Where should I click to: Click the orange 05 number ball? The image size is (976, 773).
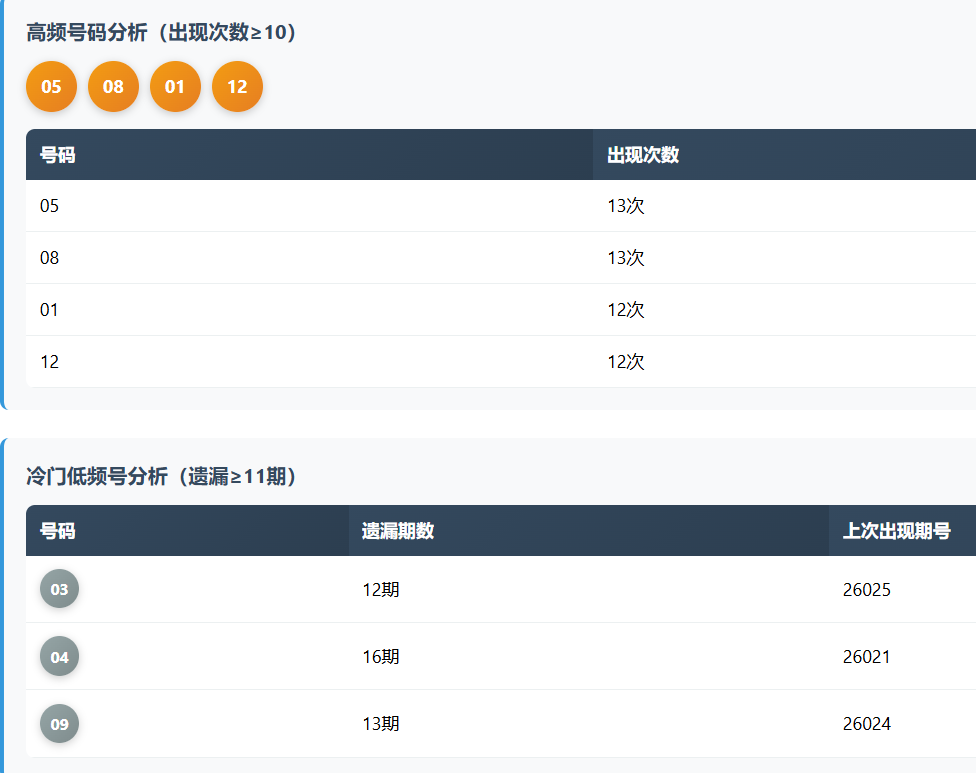click(51, 87)
